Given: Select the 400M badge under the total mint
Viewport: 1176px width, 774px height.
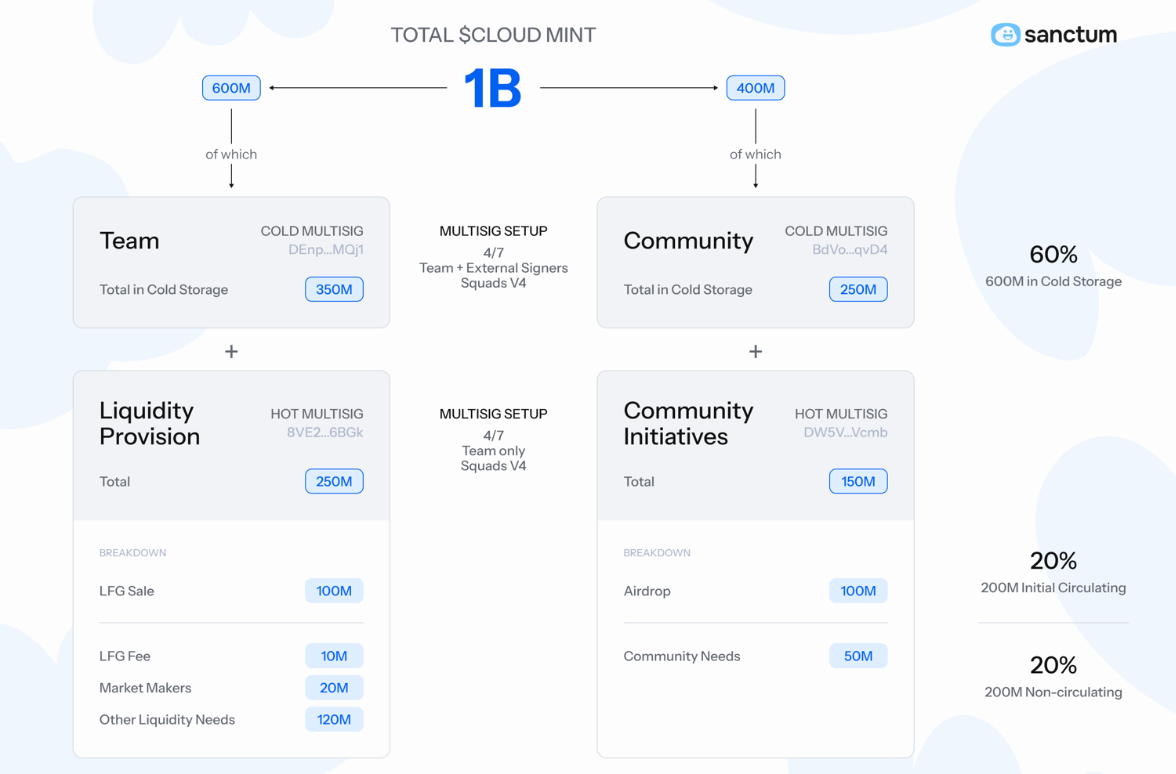Looking at the screenshot, I should (x=755, y=88).
